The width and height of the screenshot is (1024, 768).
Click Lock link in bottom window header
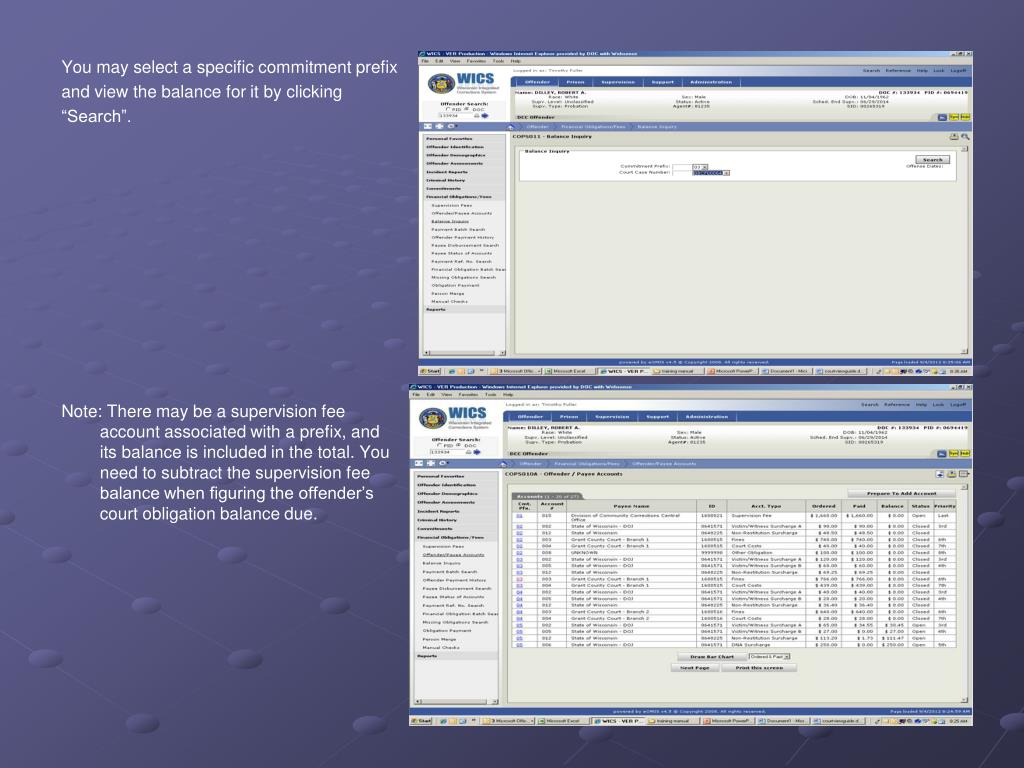click(x=938, y=405)
